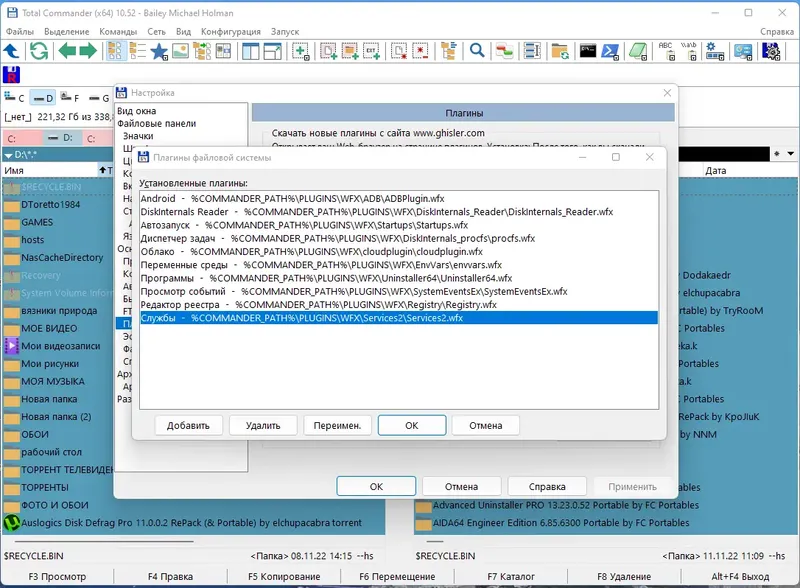The image size is (800, 588).
Task: Open the blue star favorites icon
Action: [159, 52]
